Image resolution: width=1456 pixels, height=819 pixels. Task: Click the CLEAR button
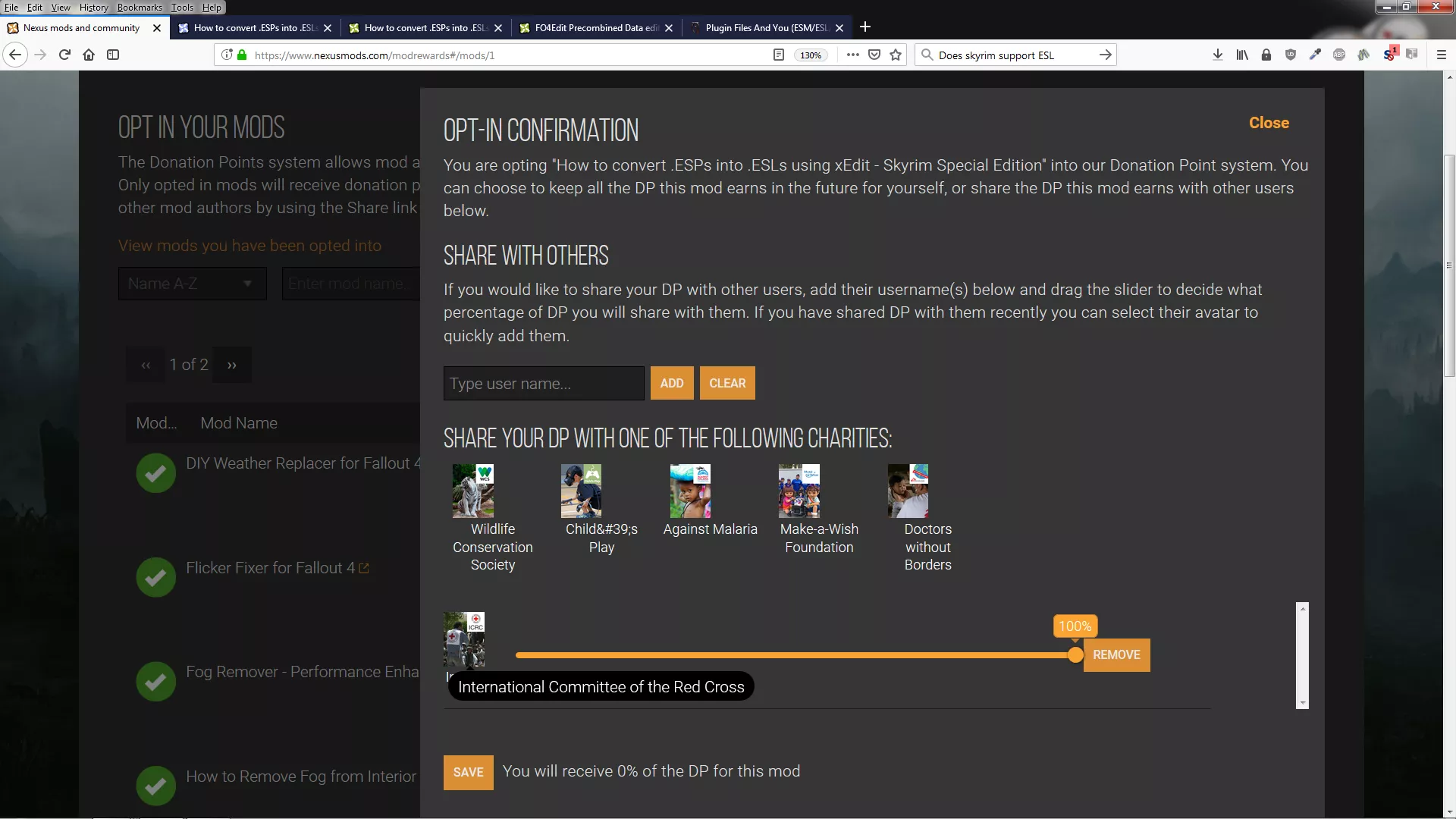(x=727, y=383)
